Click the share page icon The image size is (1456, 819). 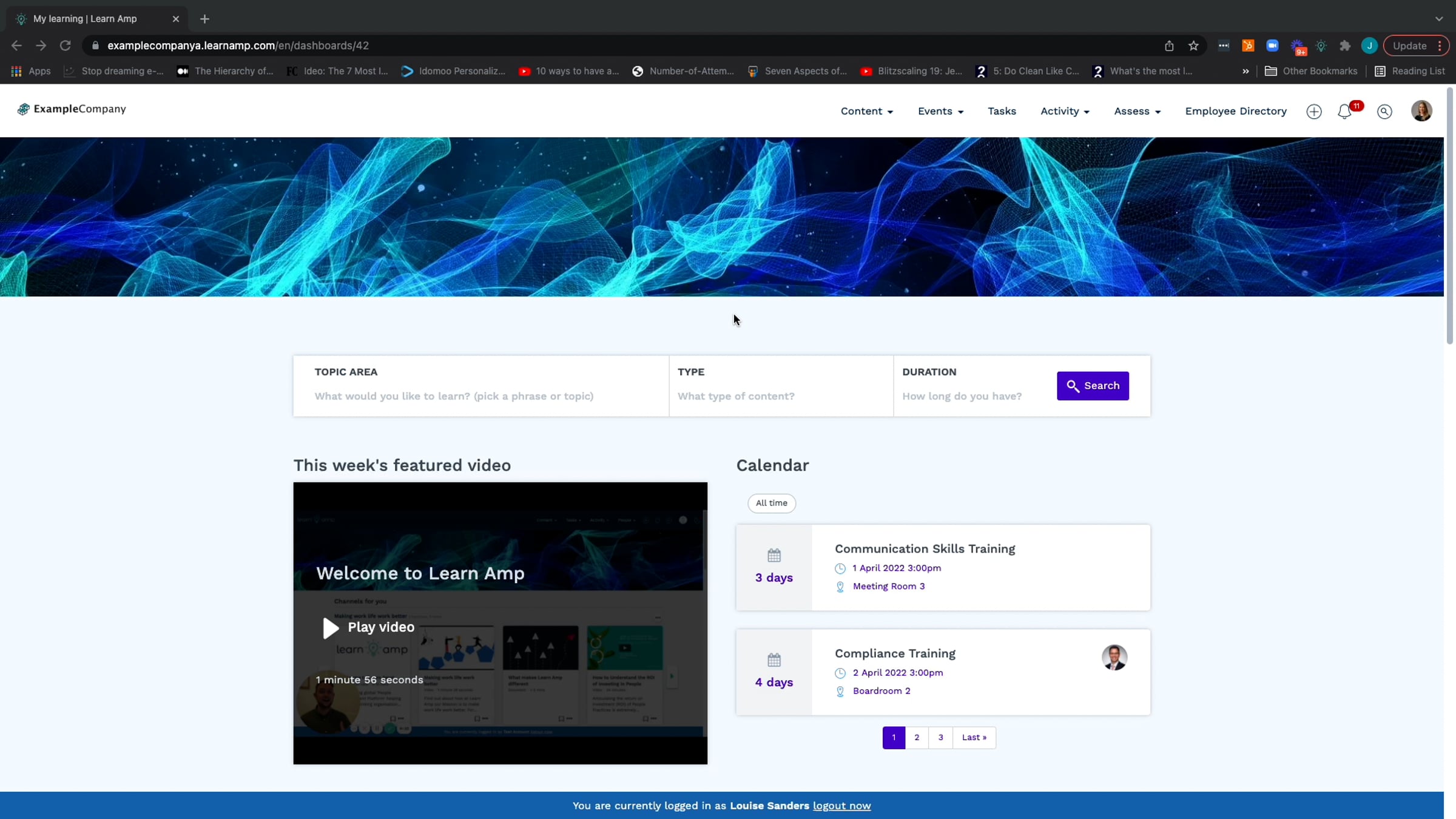pos(1169,45)
